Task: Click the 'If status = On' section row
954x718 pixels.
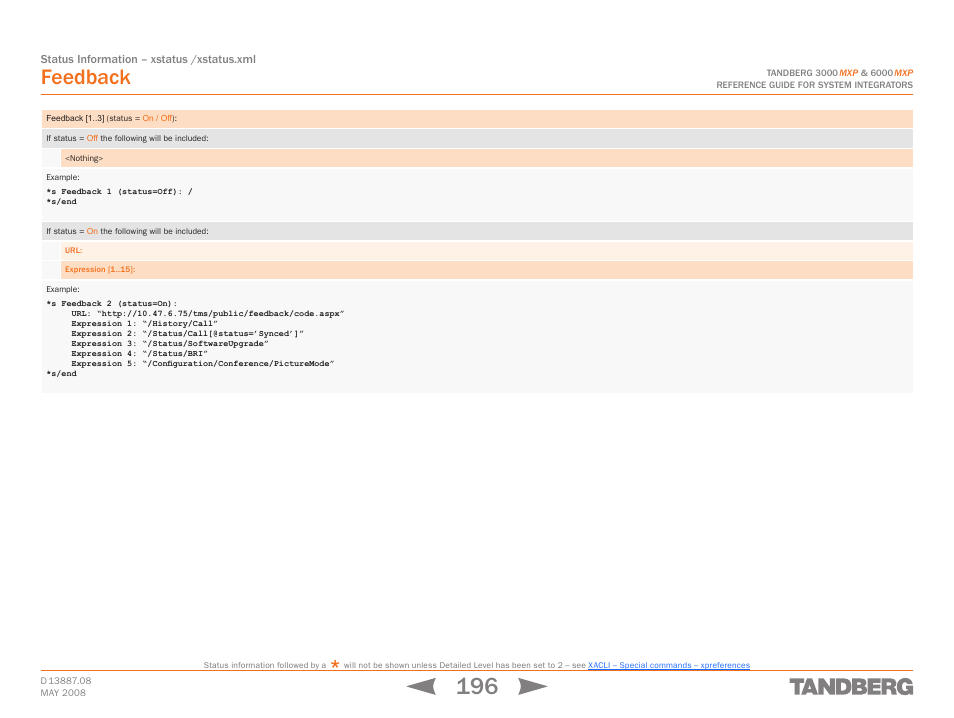Action: [477, 231]
